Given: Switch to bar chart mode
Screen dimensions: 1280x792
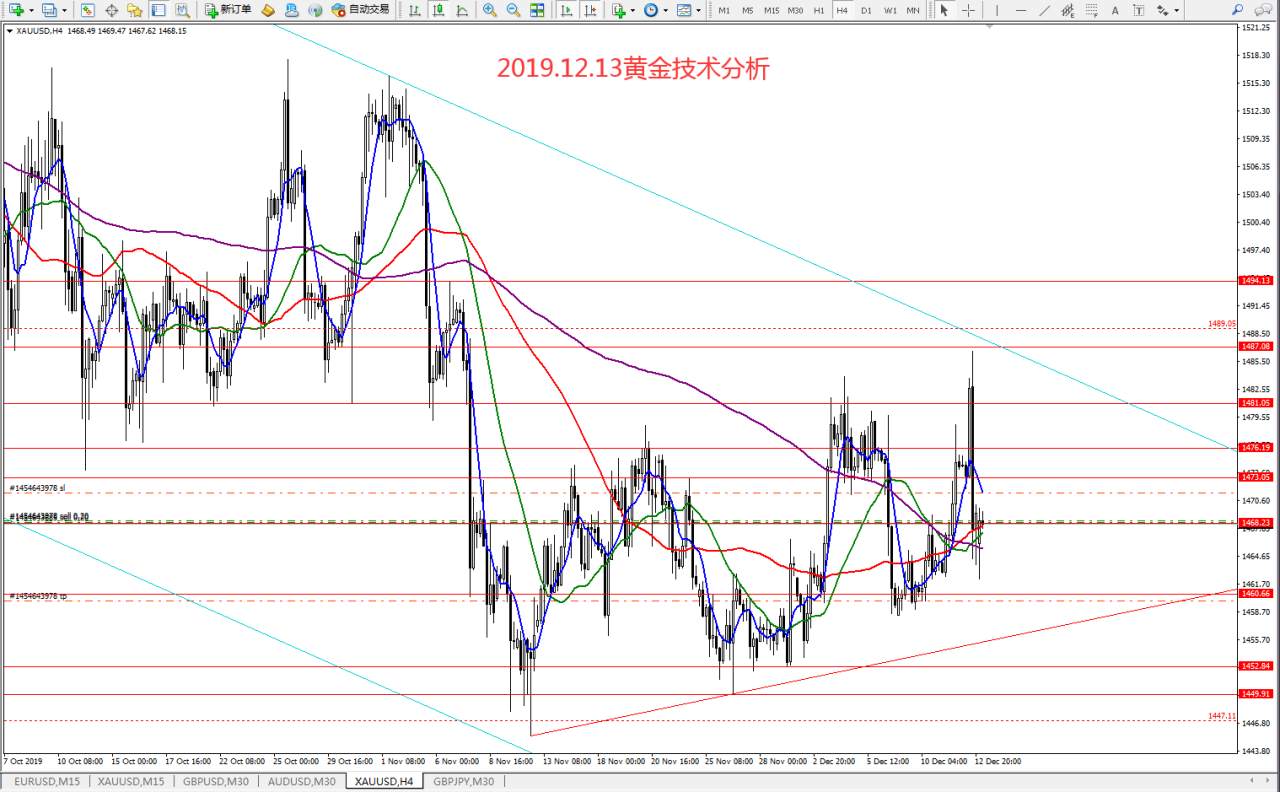Looking at the screenshot, I should 414,10.
